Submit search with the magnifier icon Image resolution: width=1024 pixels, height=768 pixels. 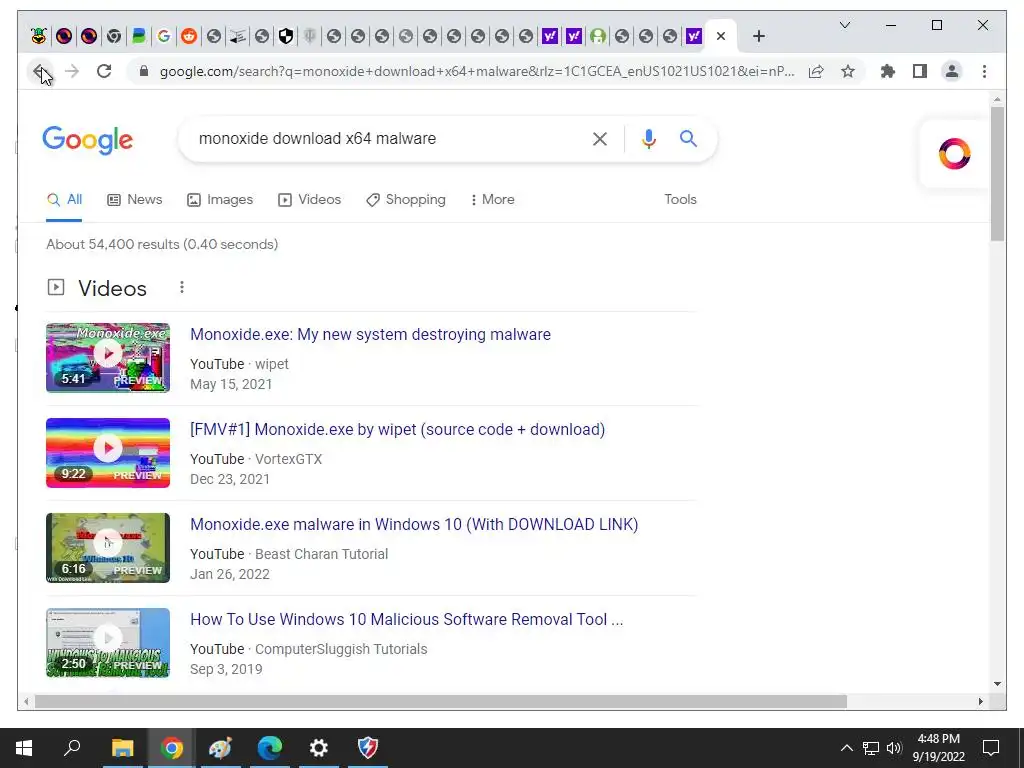(x=688, y=138)
